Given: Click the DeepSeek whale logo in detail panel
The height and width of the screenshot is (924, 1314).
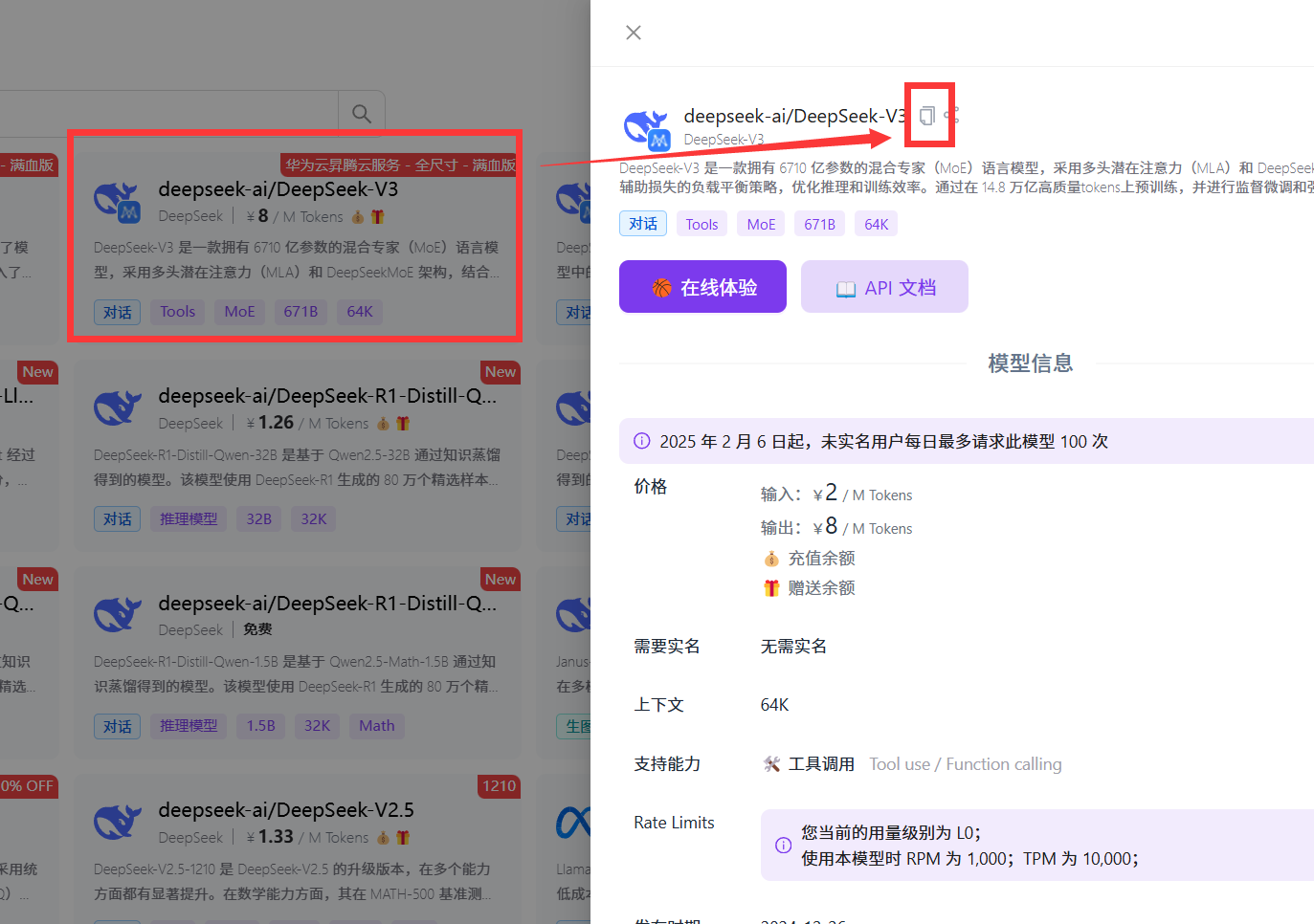Looking at the screenshot, I should click(x=646, y=129).
